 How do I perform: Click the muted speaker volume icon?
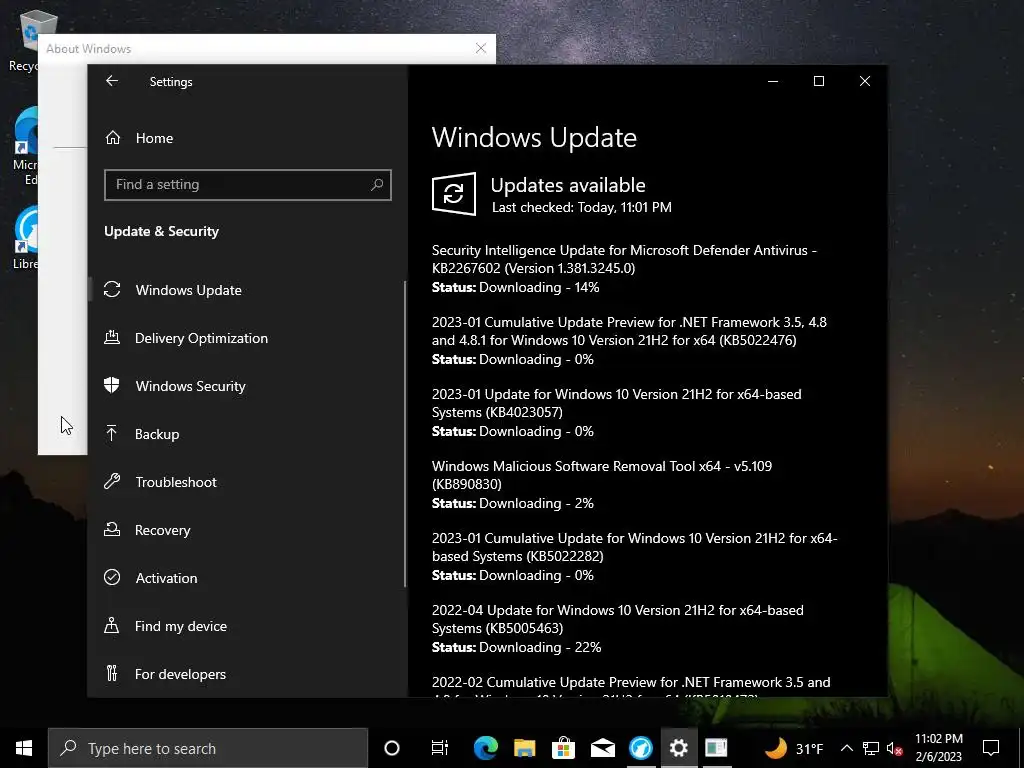point(895,748)
